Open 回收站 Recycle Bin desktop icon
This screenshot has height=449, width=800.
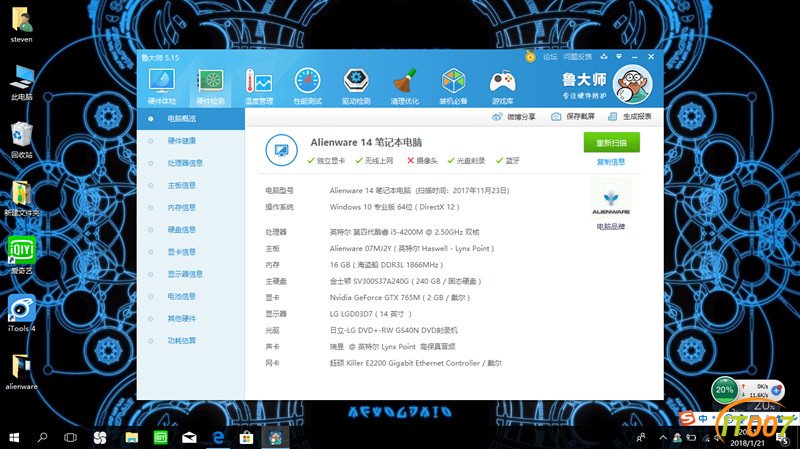(21, 140)
